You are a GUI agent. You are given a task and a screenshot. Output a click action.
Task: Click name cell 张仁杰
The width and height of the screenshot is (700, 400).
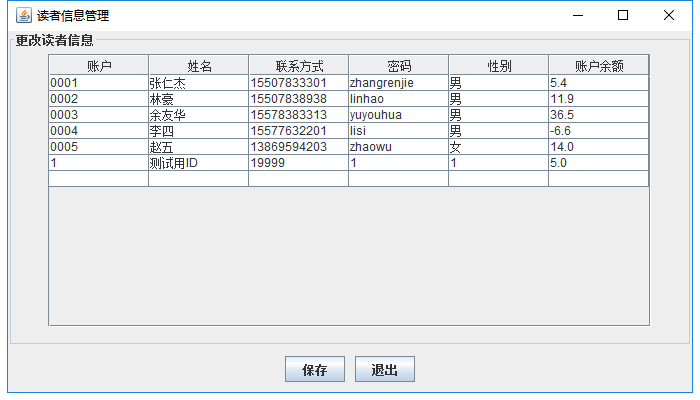tap(199, 83)
